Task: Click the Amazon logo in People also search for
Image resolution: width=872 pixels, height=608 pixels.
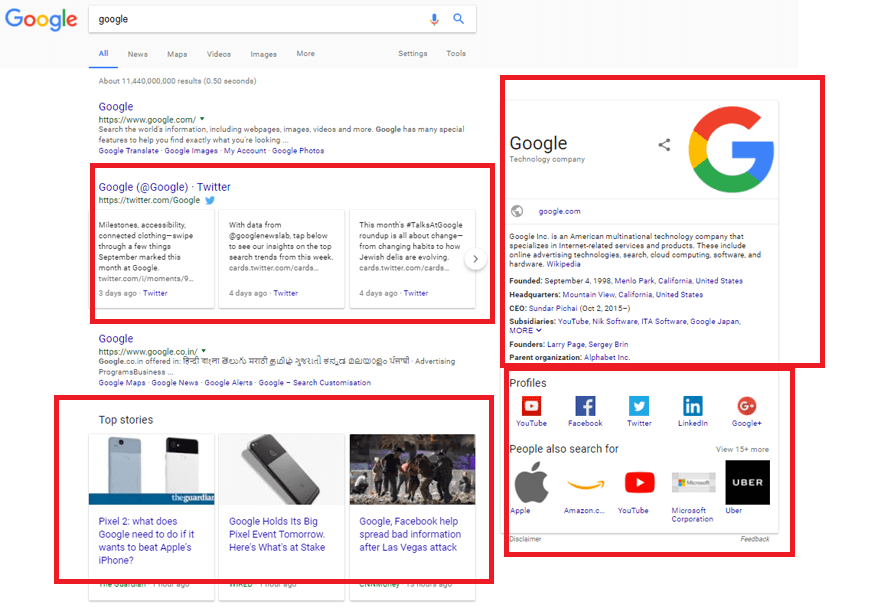Action: [x=585, y=485]
